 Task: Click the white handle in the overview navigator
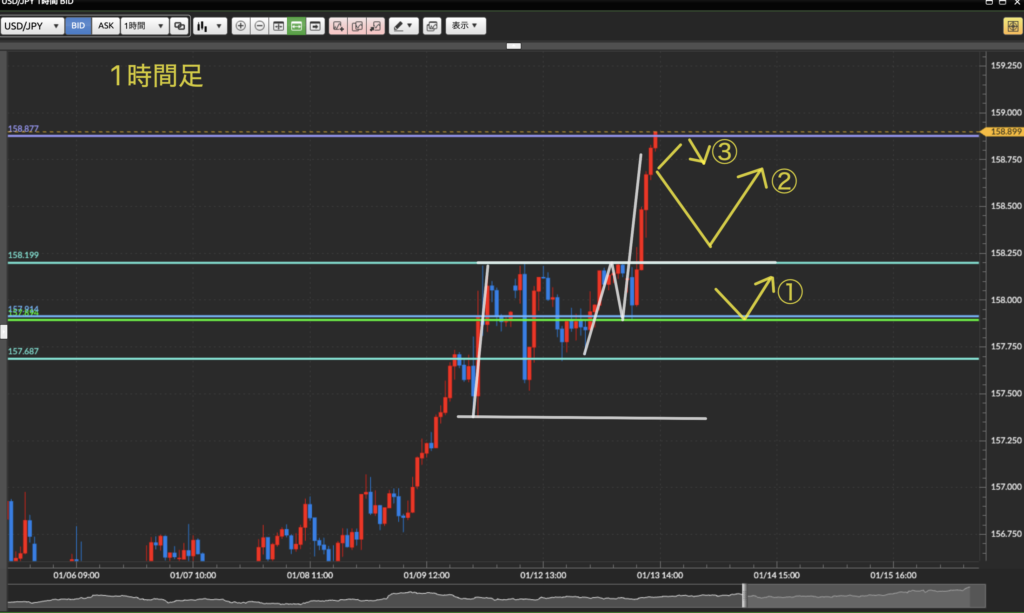[x=743, y=594]
